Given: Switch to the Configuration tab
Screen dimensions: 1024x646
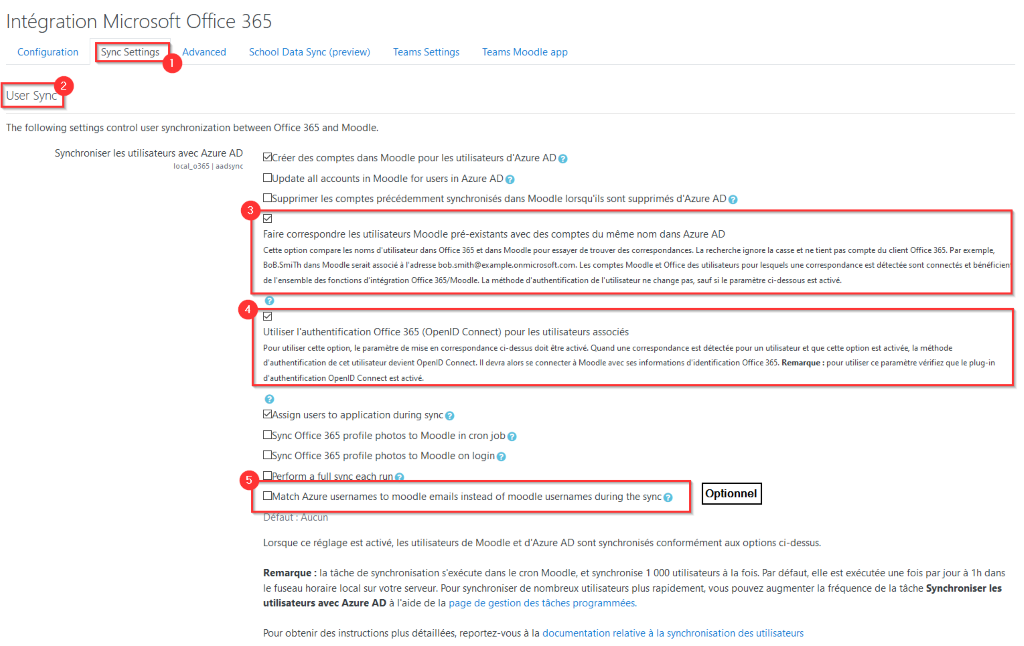Looking at the screenshot, I should (48, 52).
